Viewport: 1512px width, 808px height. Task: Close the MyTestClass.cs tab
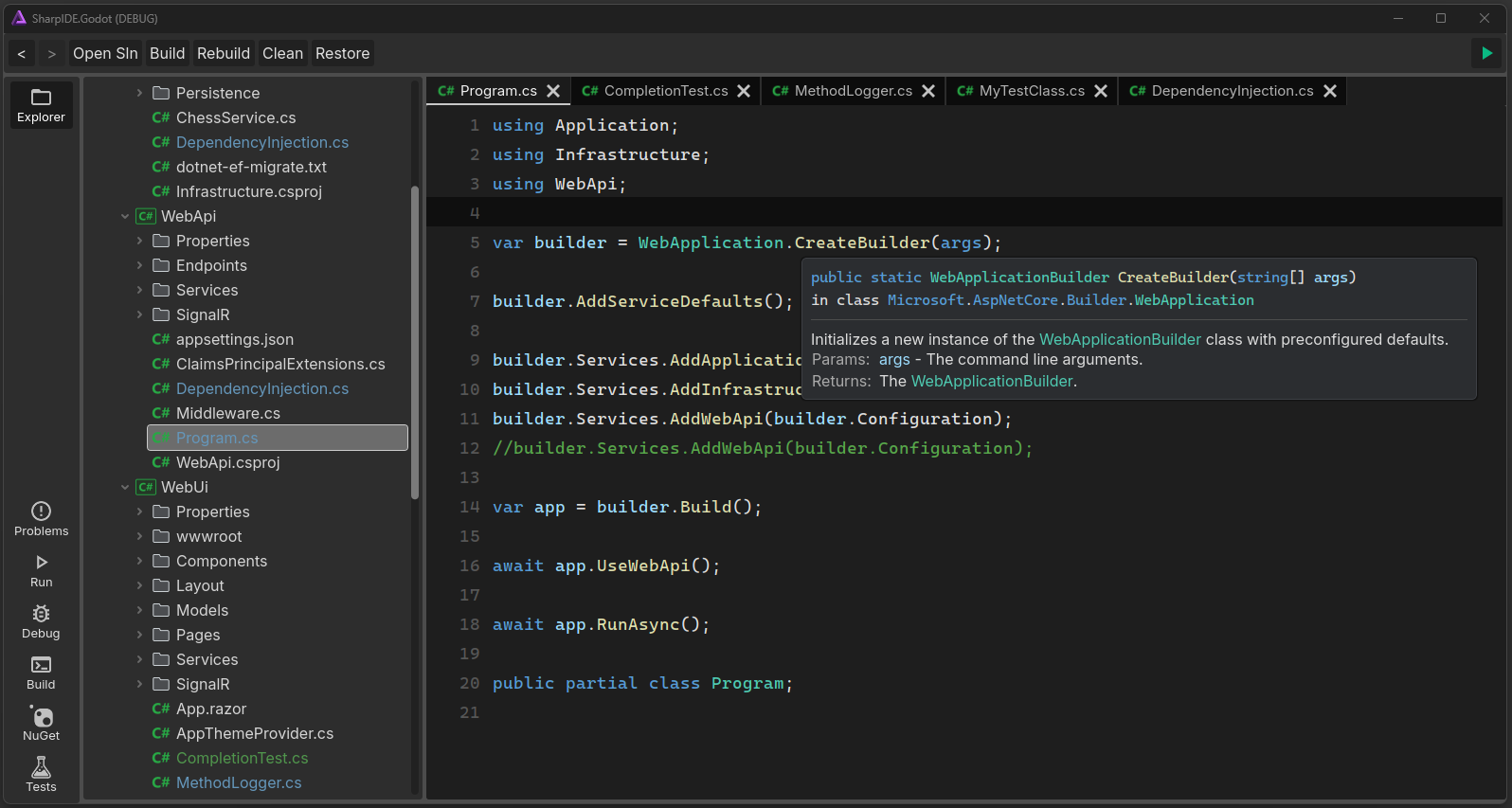pos(1101,91)
